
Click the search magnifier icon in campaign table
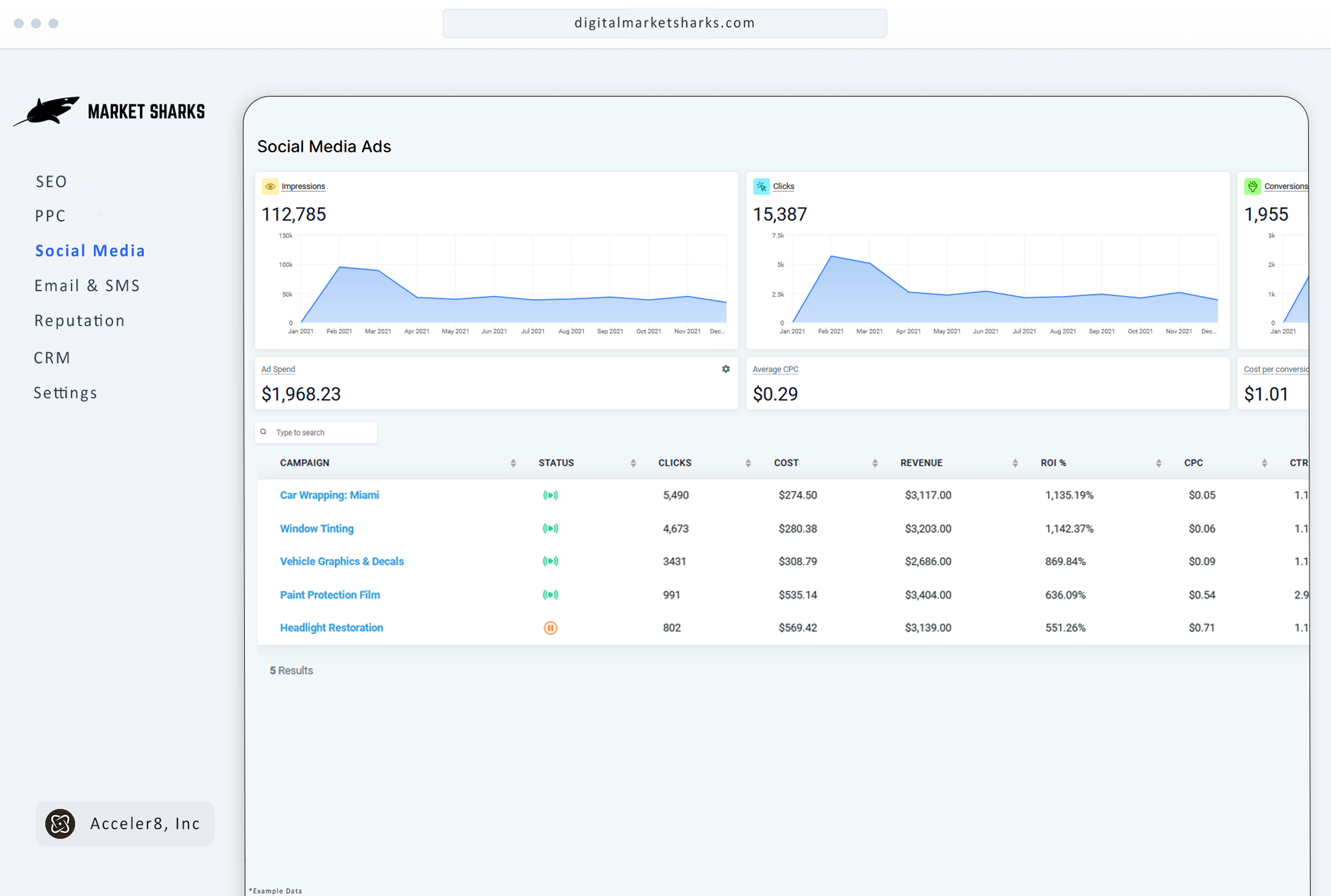(x=265, y=432)
